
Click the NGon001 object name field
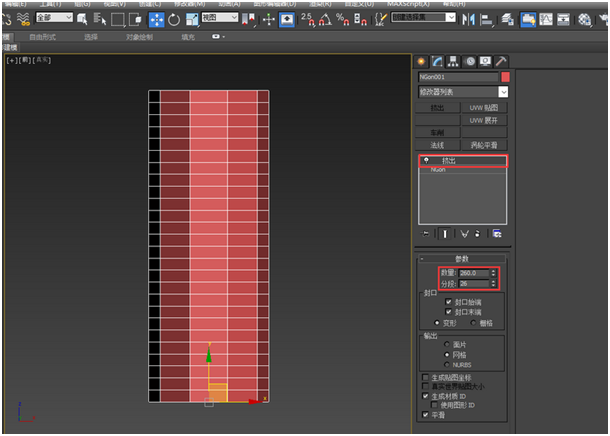point(458,77)
